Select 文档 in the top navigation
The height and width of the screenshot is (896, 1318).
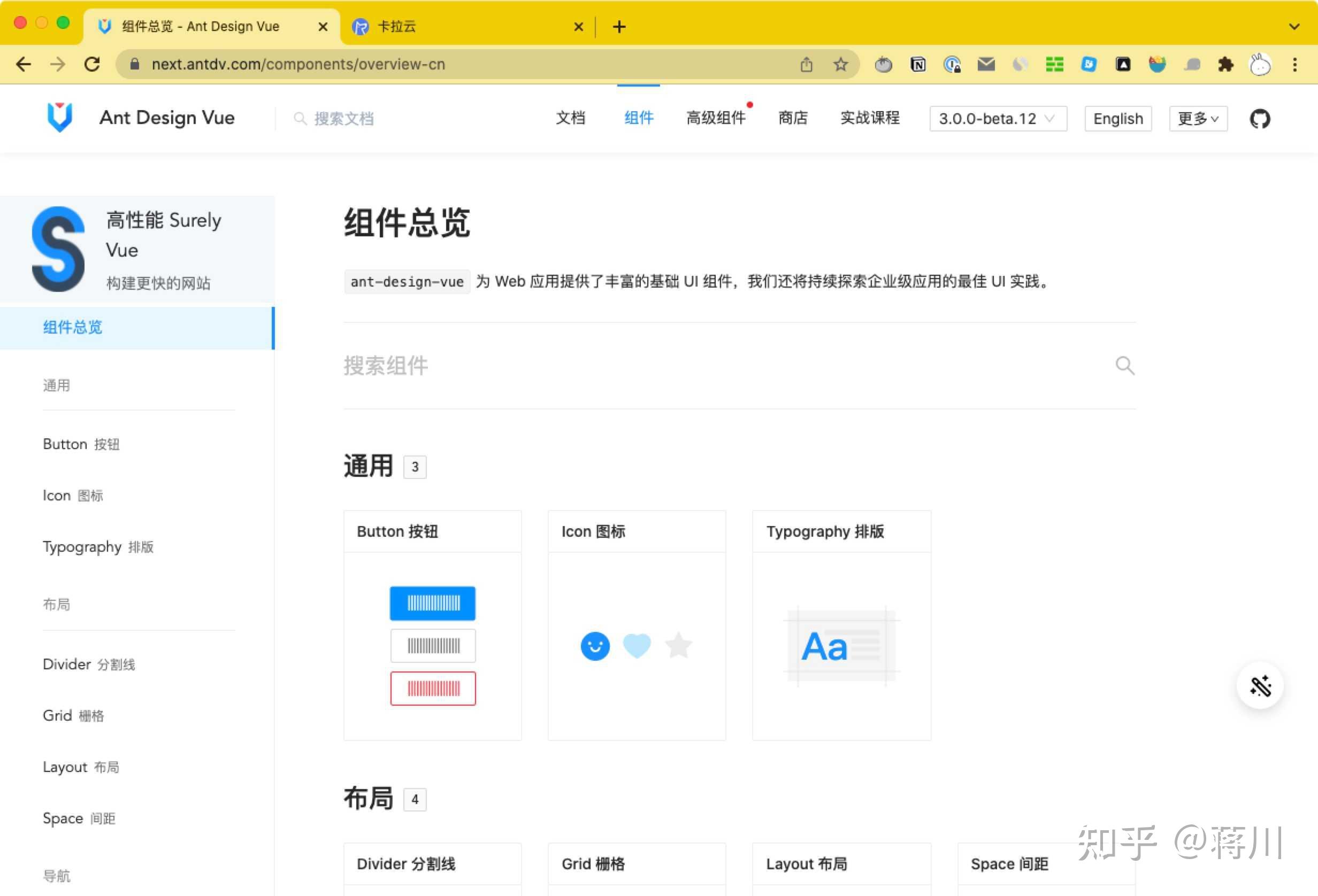(x=571, y=118)
